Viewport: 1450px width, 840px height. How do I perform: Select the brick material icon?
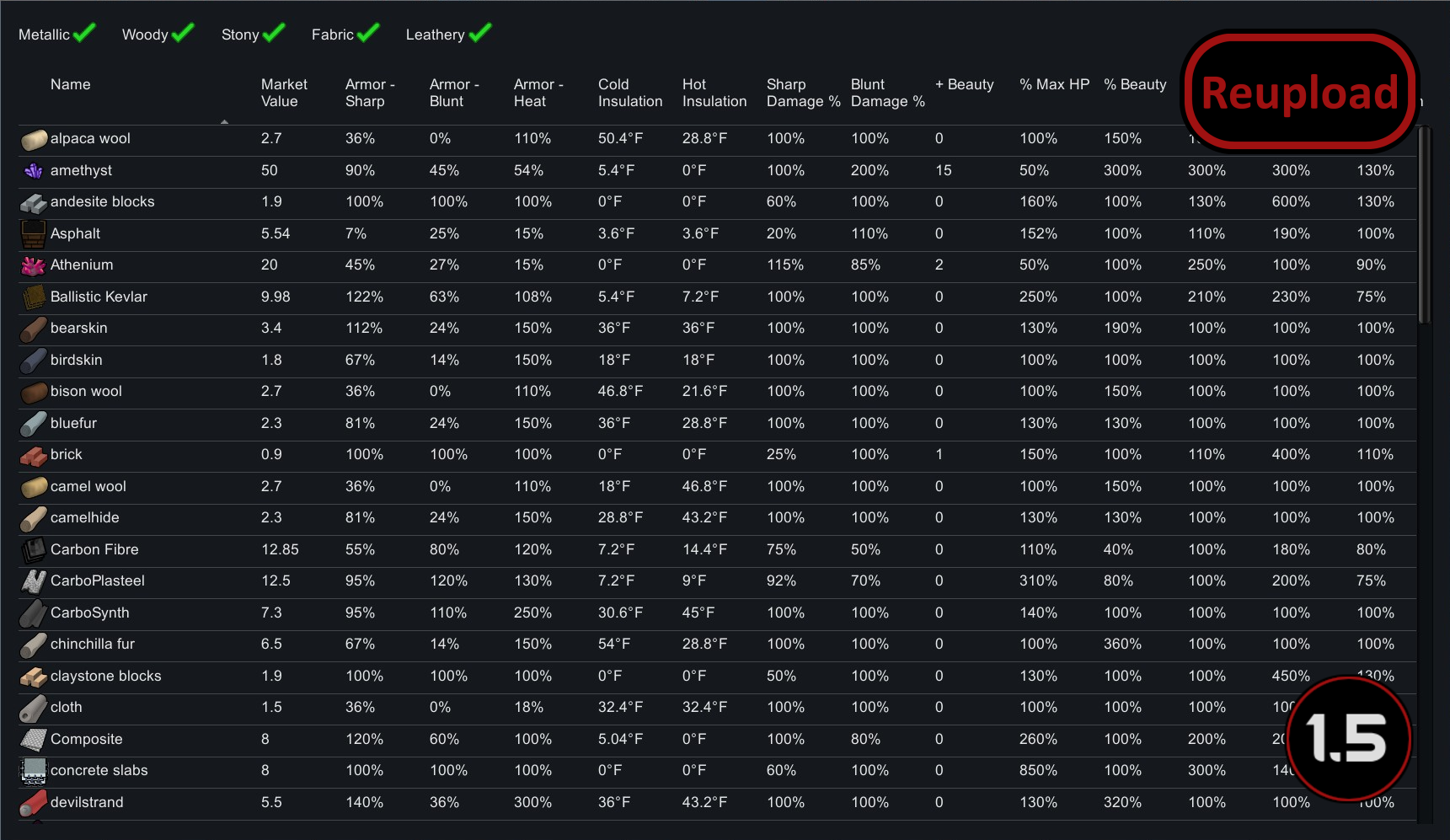click(33, 454)
